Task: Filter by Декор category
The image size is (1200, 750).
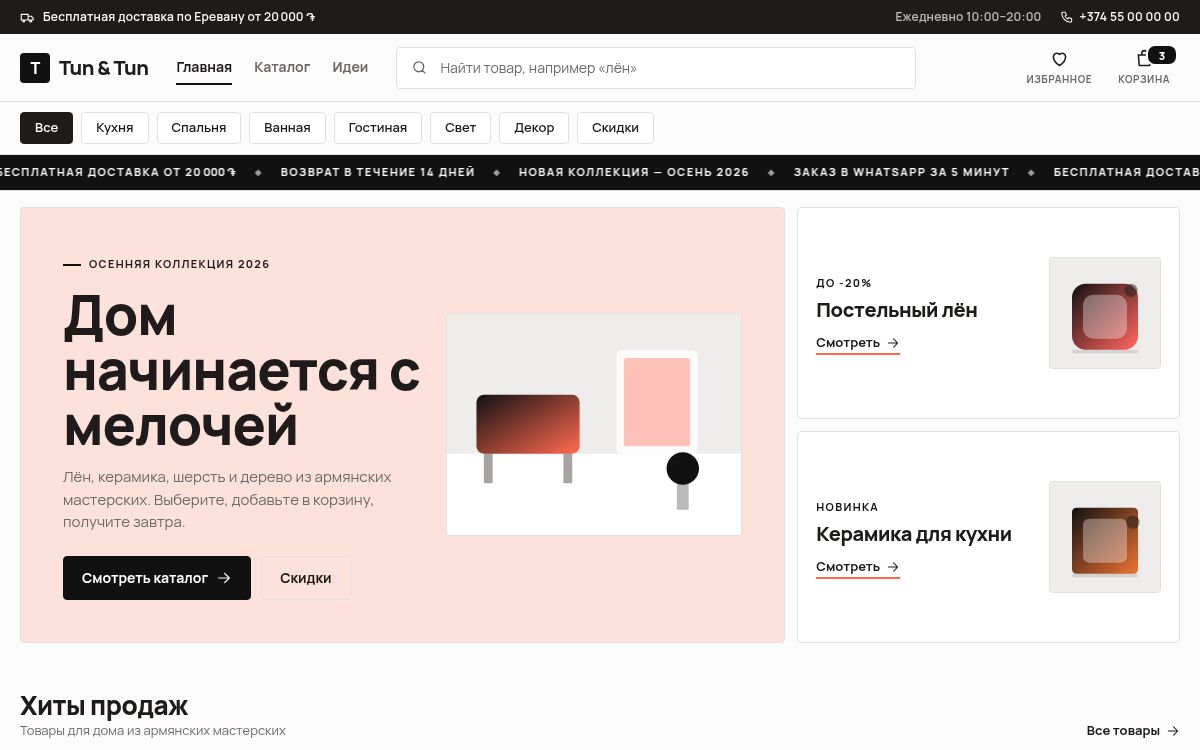Action: pyautogui.click(x=534, y=128)
